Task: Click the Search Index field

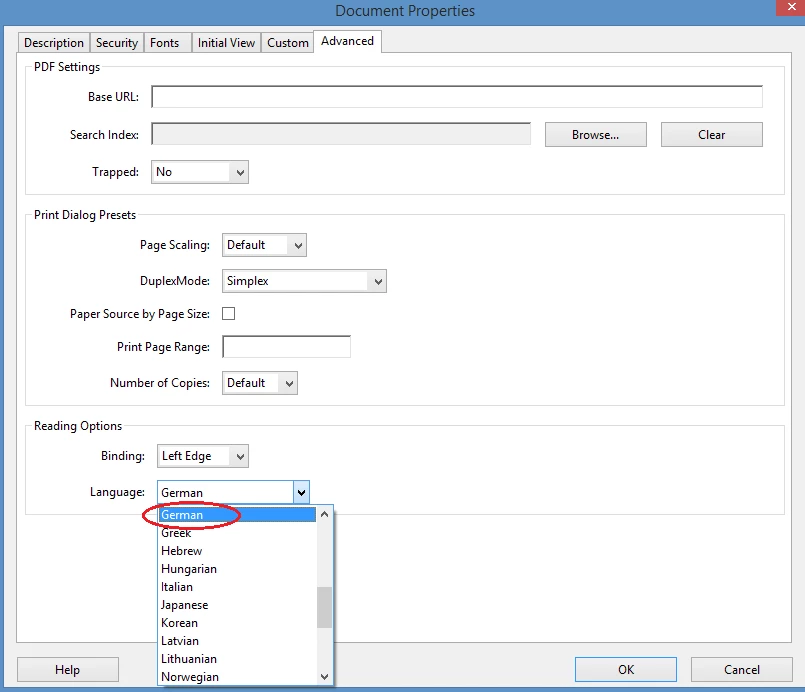Action: (x=341, y=134)
